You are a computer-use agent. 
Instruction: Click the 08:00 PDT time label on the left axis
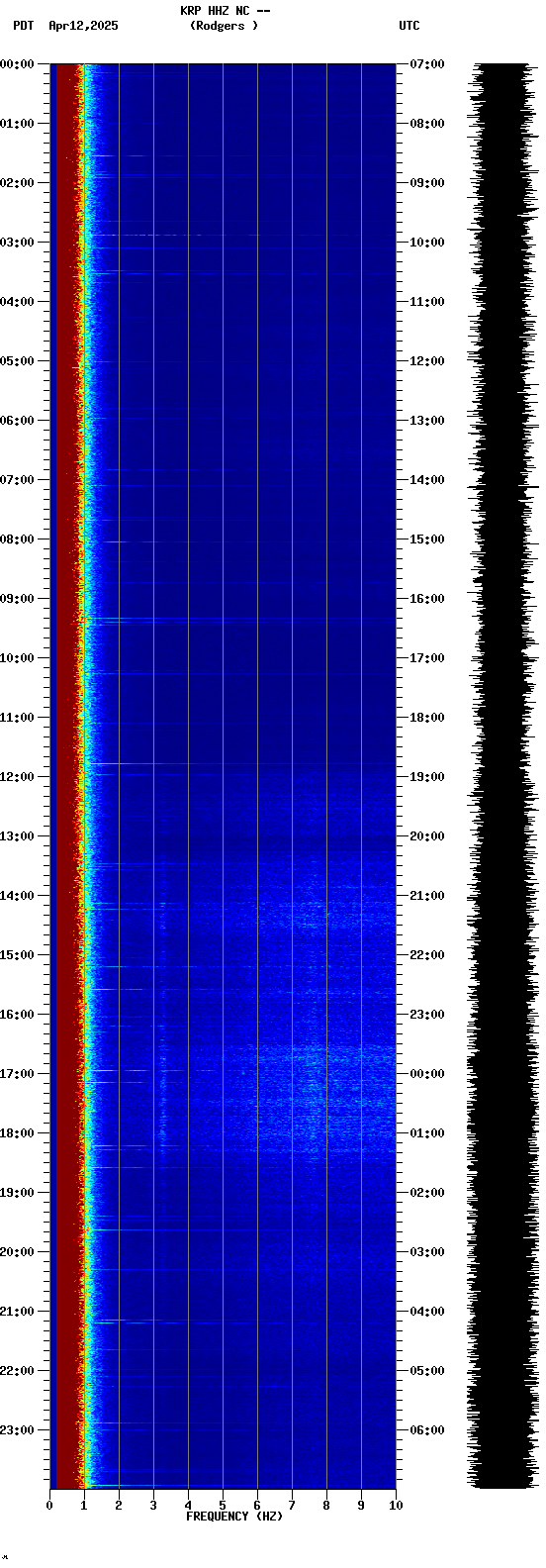click(17, 539)
